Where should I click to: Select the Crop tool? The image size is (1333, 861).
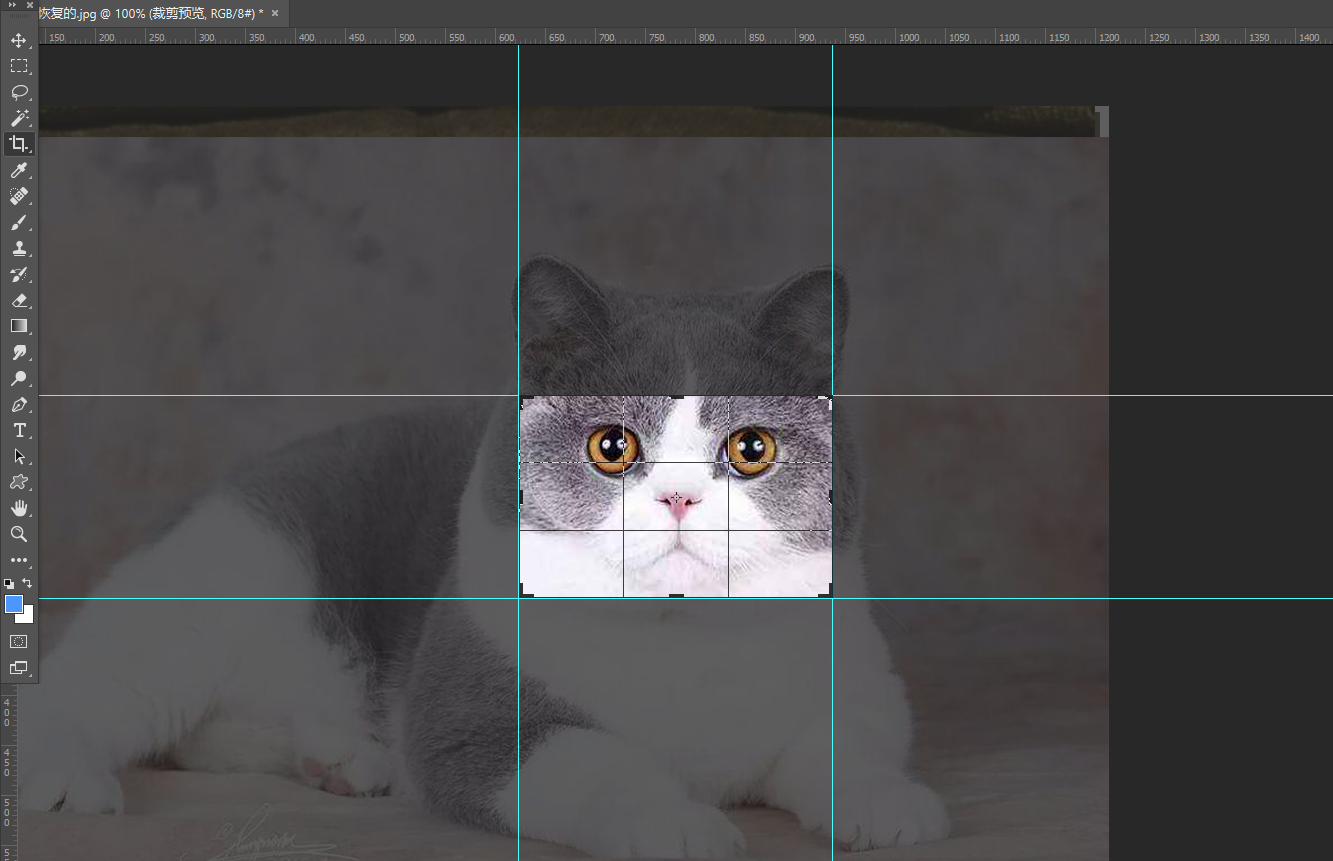(x=18, y=144)
